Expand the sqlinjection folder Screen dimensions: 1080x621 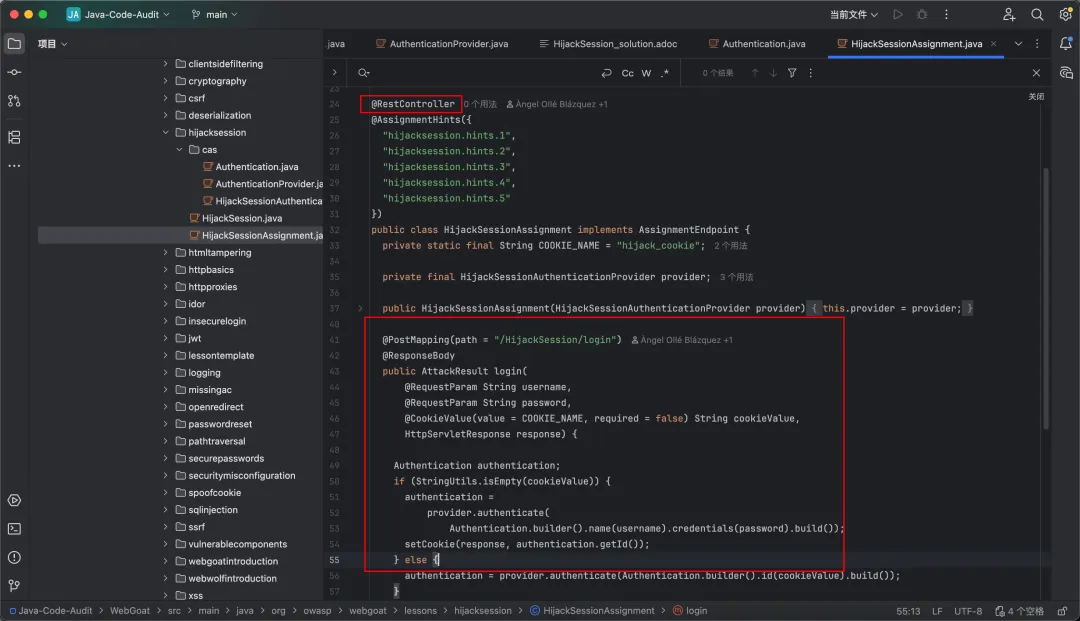coord(165,509)
